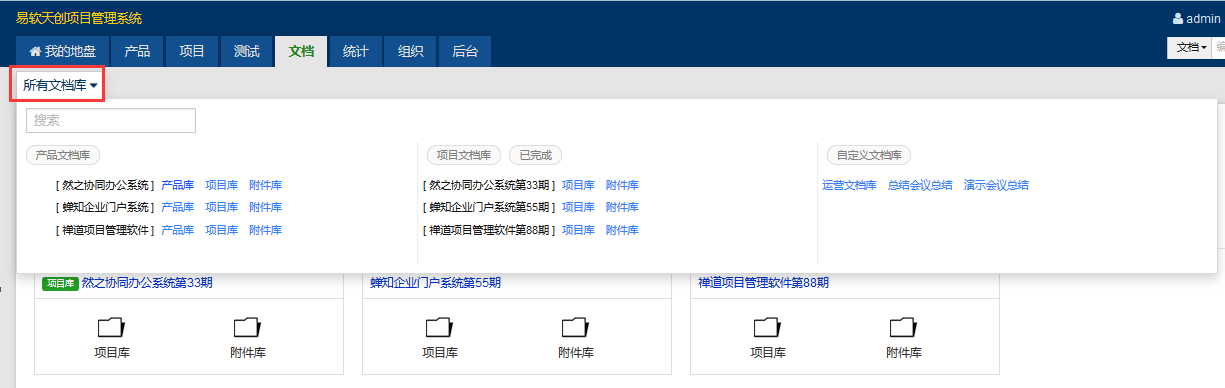Open 附件库 link for 禅道项目管理软件第88期 in dropdown

(x=622, y=230)
